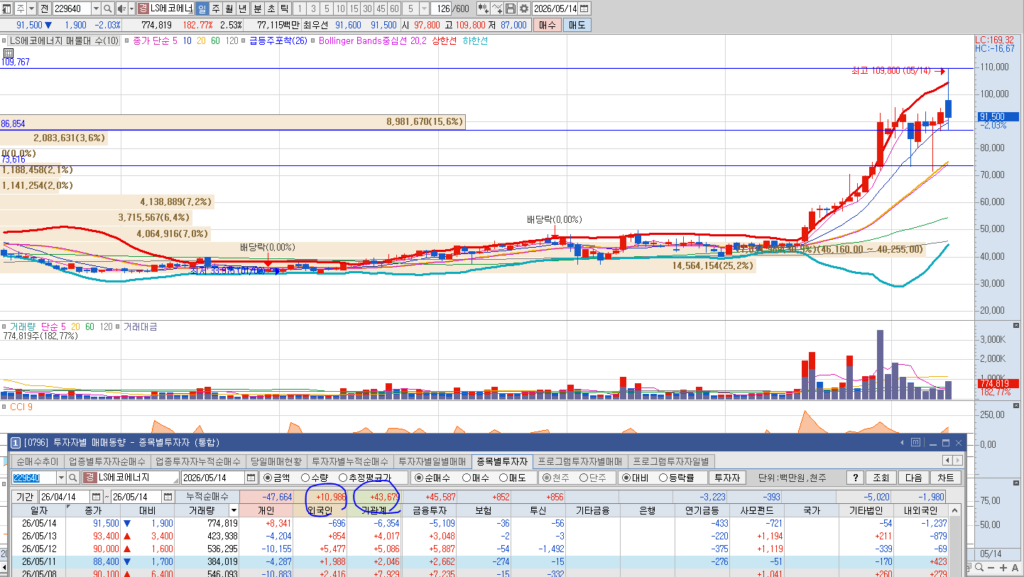1024x577 pixels.
Task: Click the speaker sound icon in chart toolbar
Action: [x=121, y=8]
